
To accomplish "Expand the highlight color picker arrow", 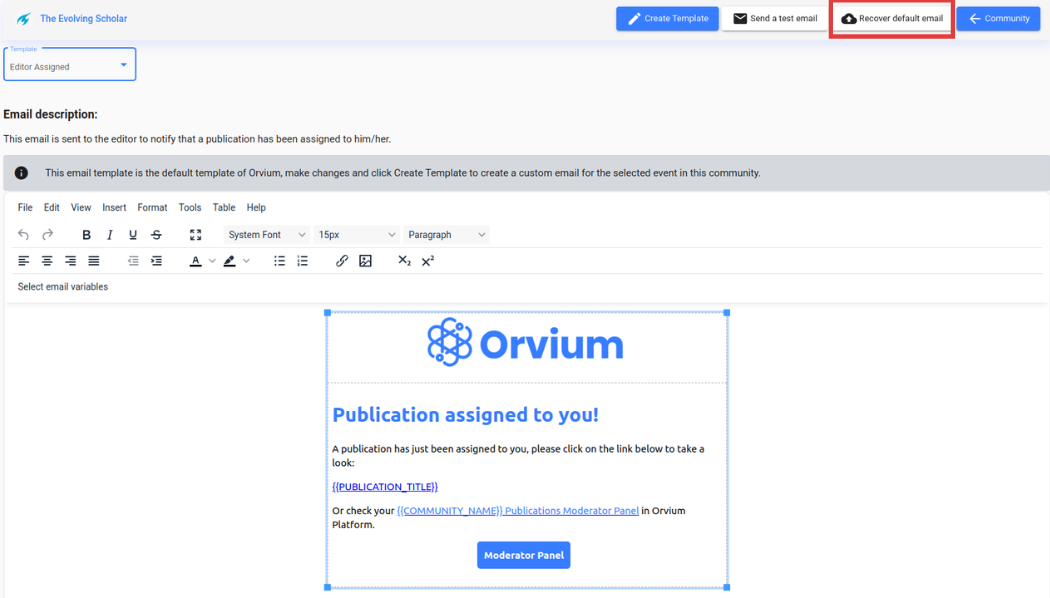I will pyautogui.click(x=246, y=260).
